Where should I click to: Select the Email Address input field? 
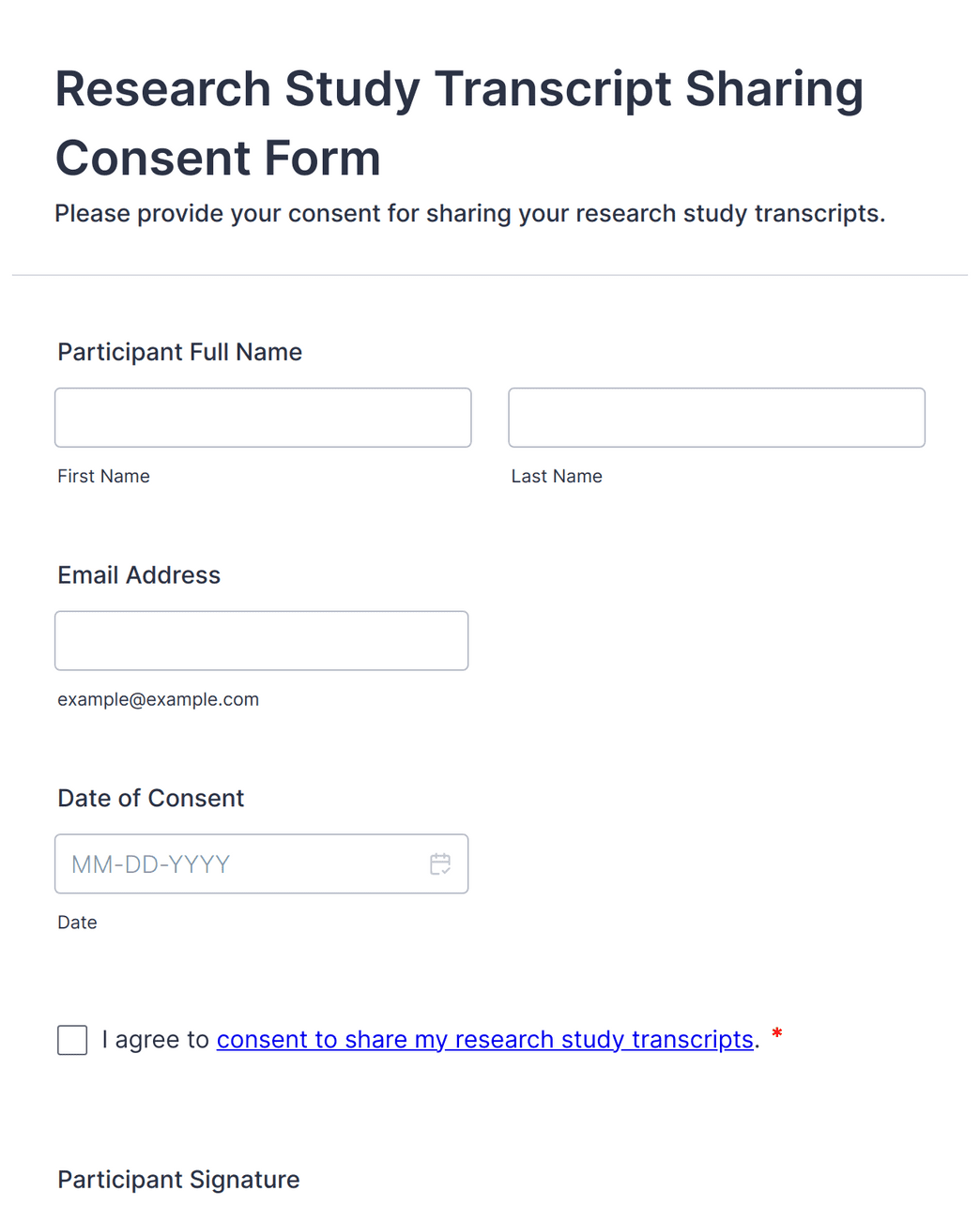[x=261, y=641]
